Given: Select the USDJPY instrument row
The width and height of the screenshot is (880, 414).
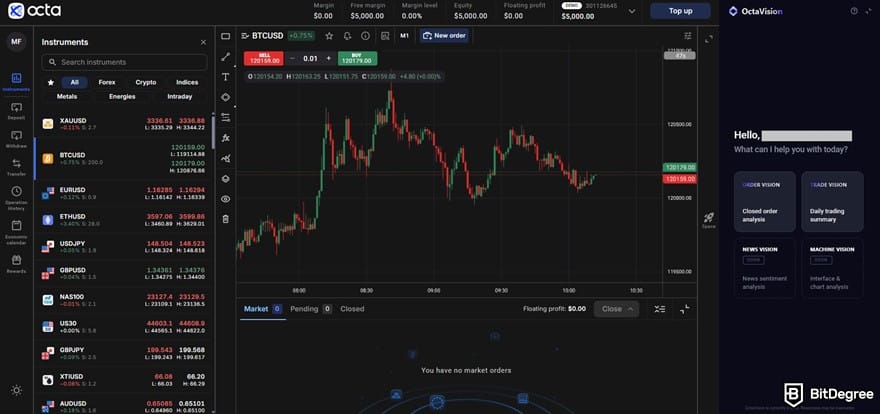Looking at the screenshot, I should [123, 247].
